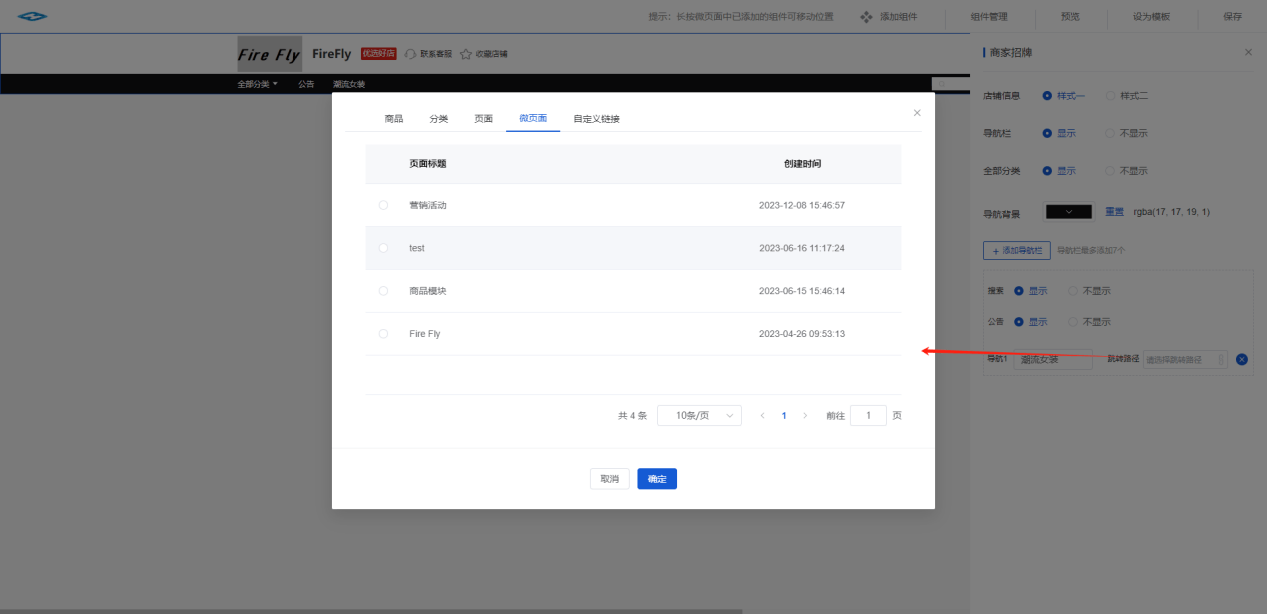Choose 样式一 for 店铺信息
The height and width of the screenshot is (614, 1267).
pyautogui.click(x=1063, y=96)
